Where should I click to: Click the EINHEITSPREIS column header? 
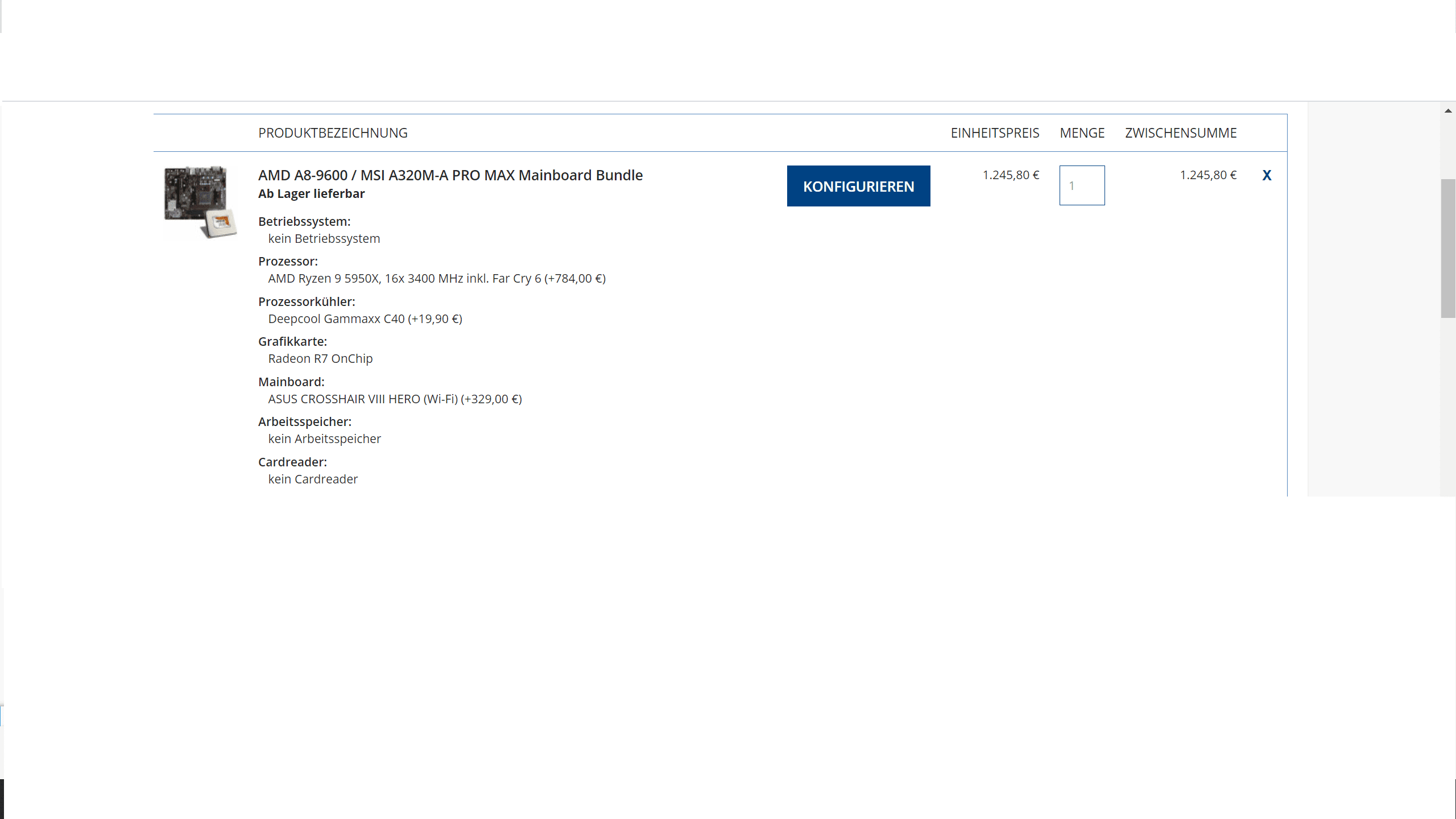pyautogui.click(x=995, y=133)
